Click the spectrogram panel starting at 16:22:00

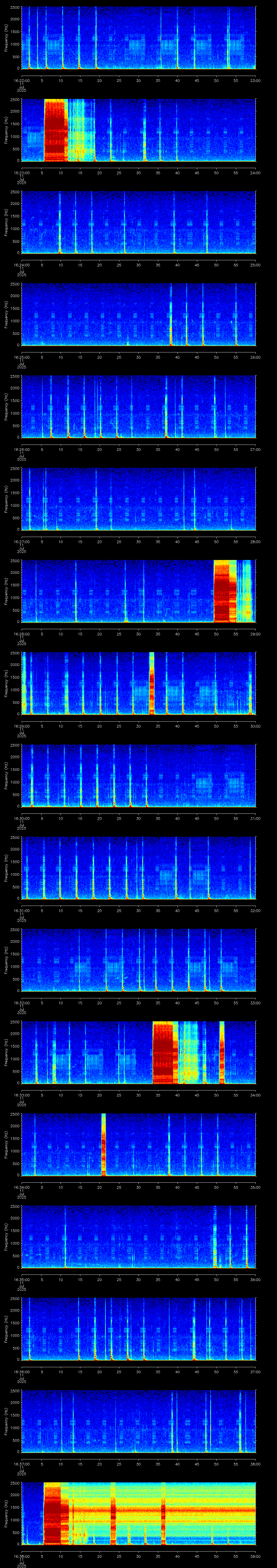[x=139, y=38]
